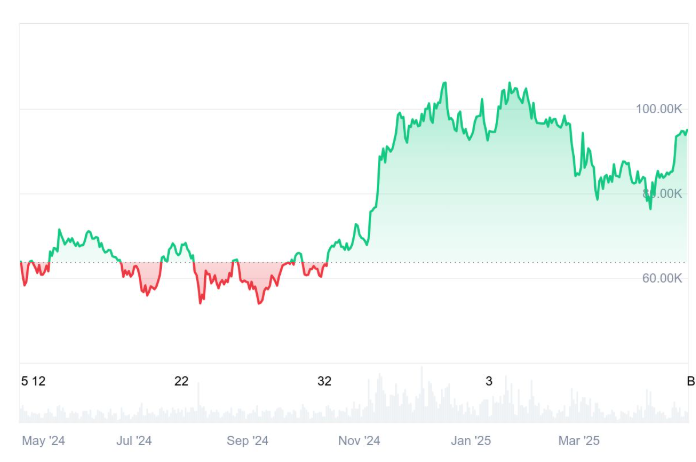Click the event marker labeled 3
Viewport: 696px width, 462px height.
[489, 381]
